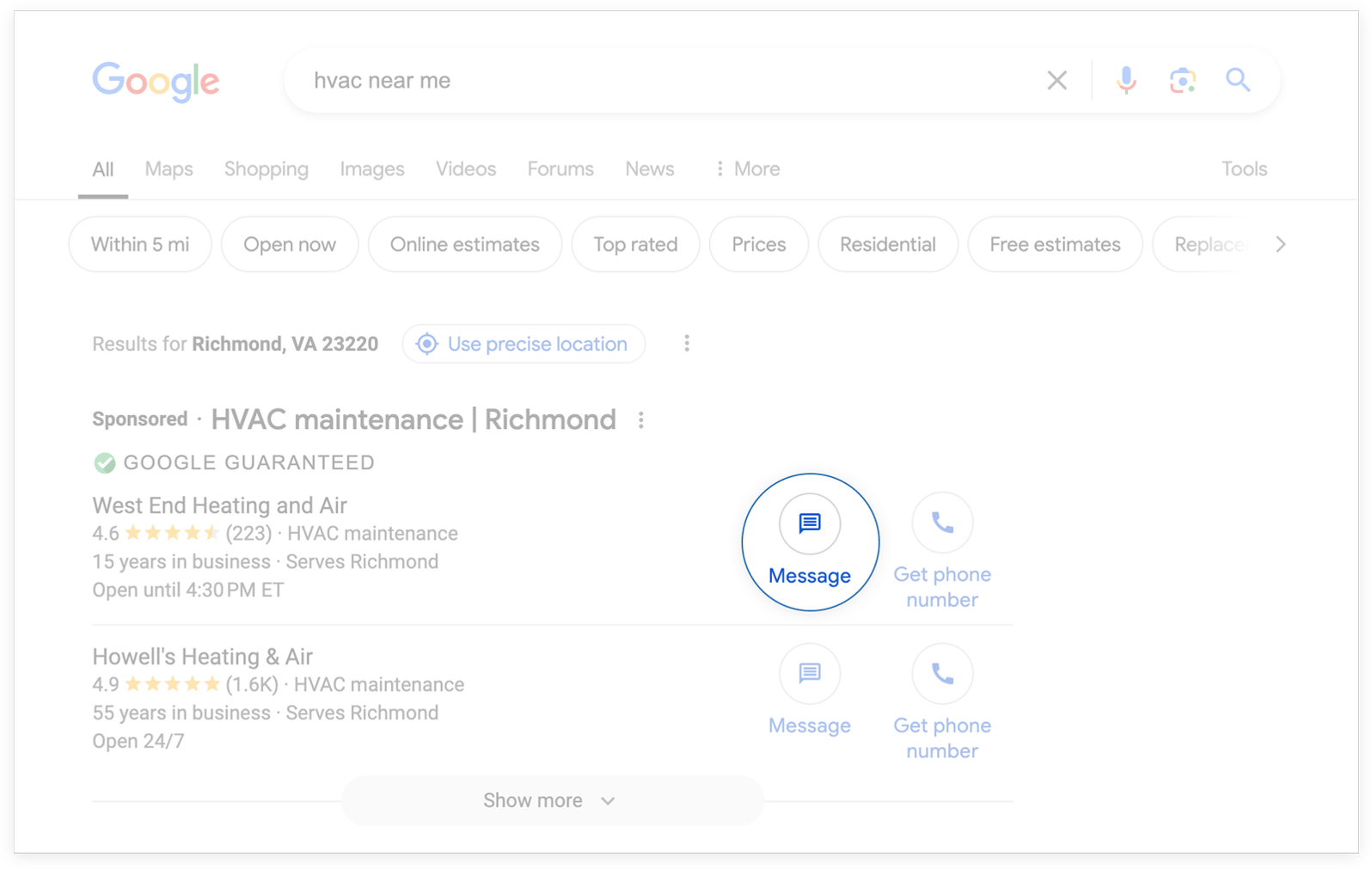Image resolution: width=1372 pixels, height=869 pixels.
Task: Open the three-dot menu beside sponsored heading
Action: click(x=640, y=420)
